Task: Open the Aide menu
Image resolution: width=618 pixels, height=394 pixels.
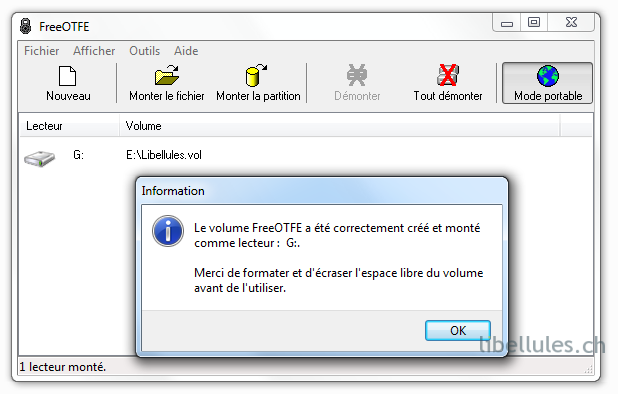Action: (x=186, y=51)
